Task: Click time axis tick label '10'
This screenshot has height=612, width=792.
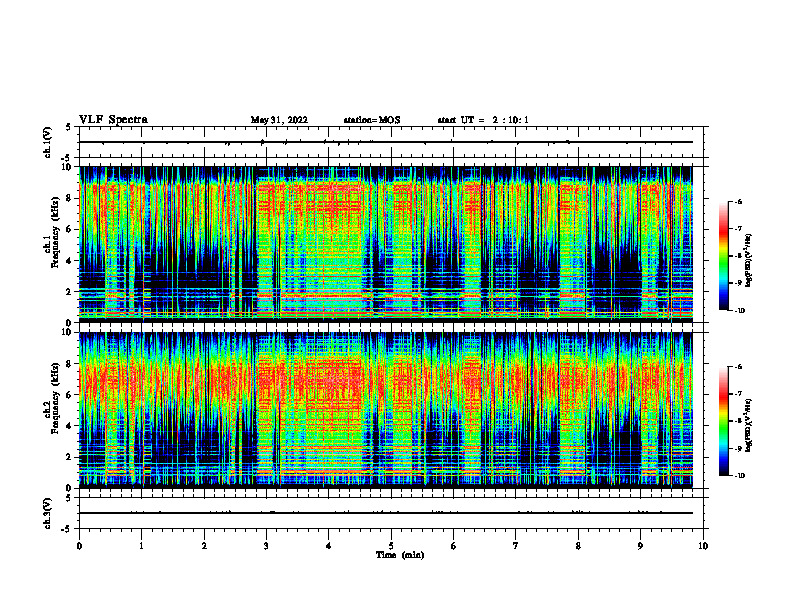Action: tap(703, 546)
